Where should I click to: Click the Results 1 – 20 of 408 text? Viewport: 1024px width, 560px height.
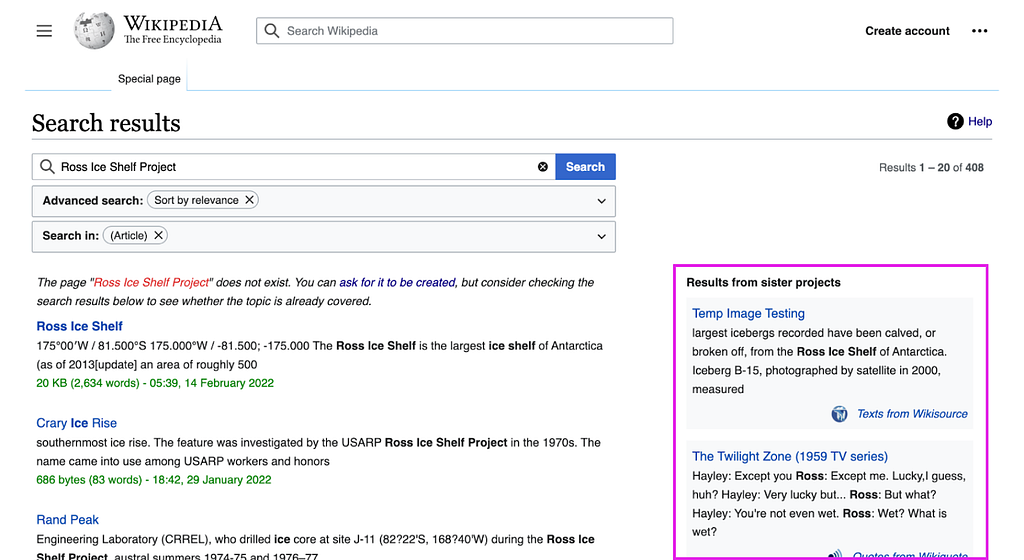(x=931, y=168)
